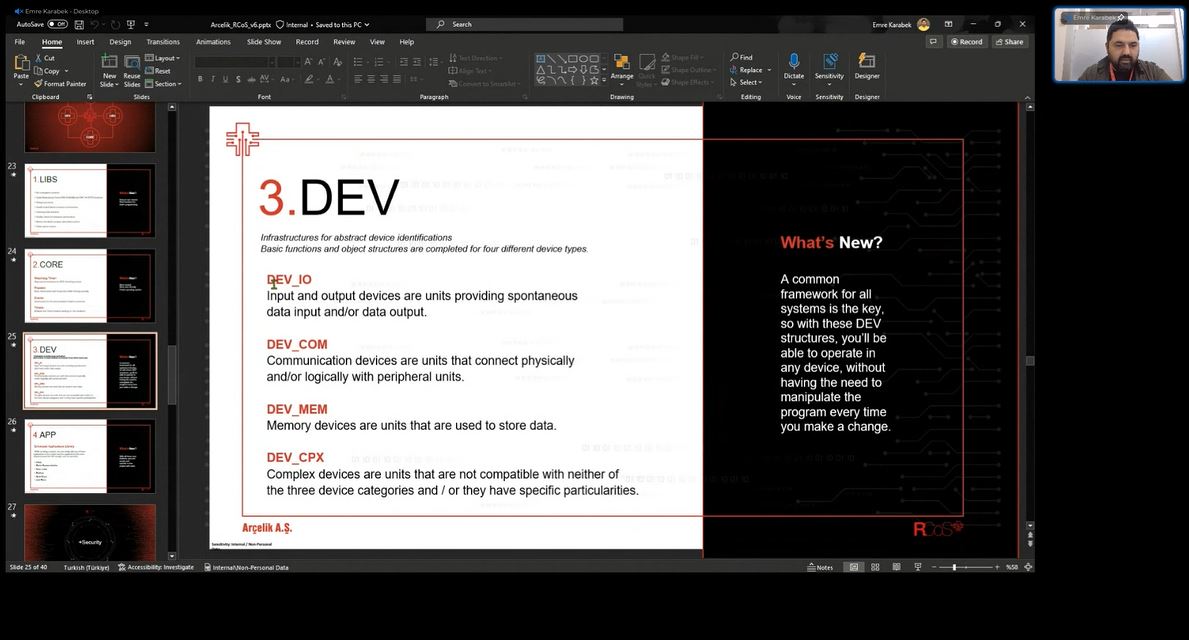Image resolution: width=1189 pixels, height=640 pixels.
Task: Click the DEV_IO heading on slide
Action: (x=289, y=280)
